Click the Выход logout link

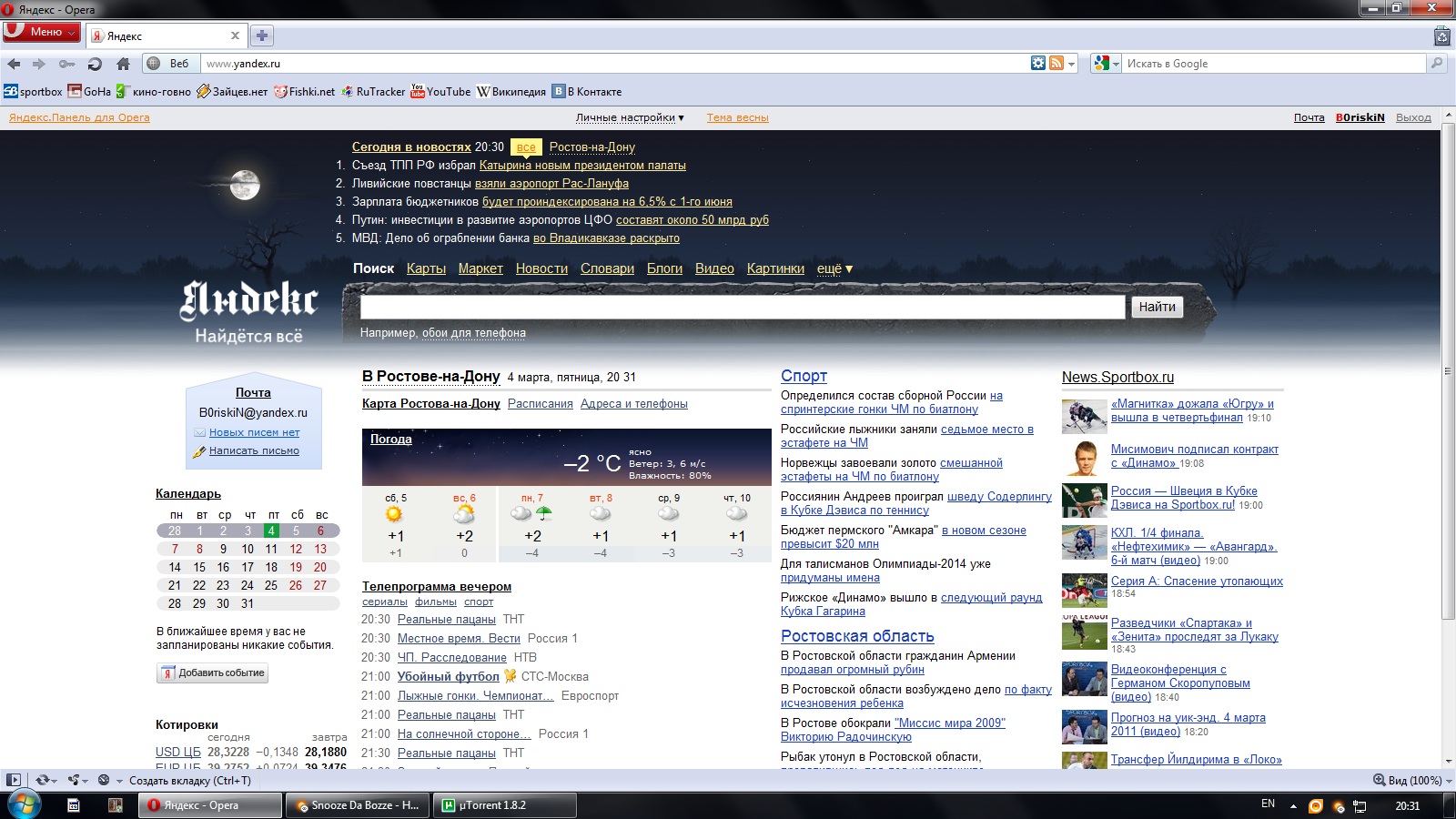click(x=1413, y=117)
